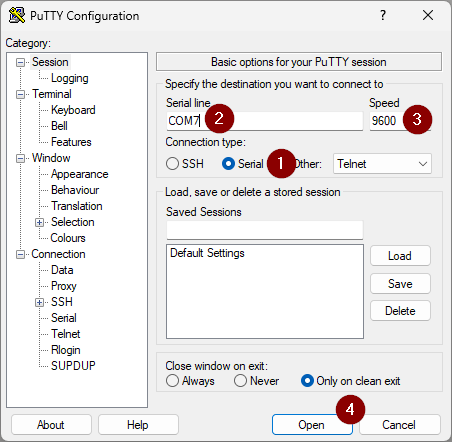The height and width of the screenshot is (442, 452).
Task: Go to the Proxy settings category
Action: [x=64, y=286]
